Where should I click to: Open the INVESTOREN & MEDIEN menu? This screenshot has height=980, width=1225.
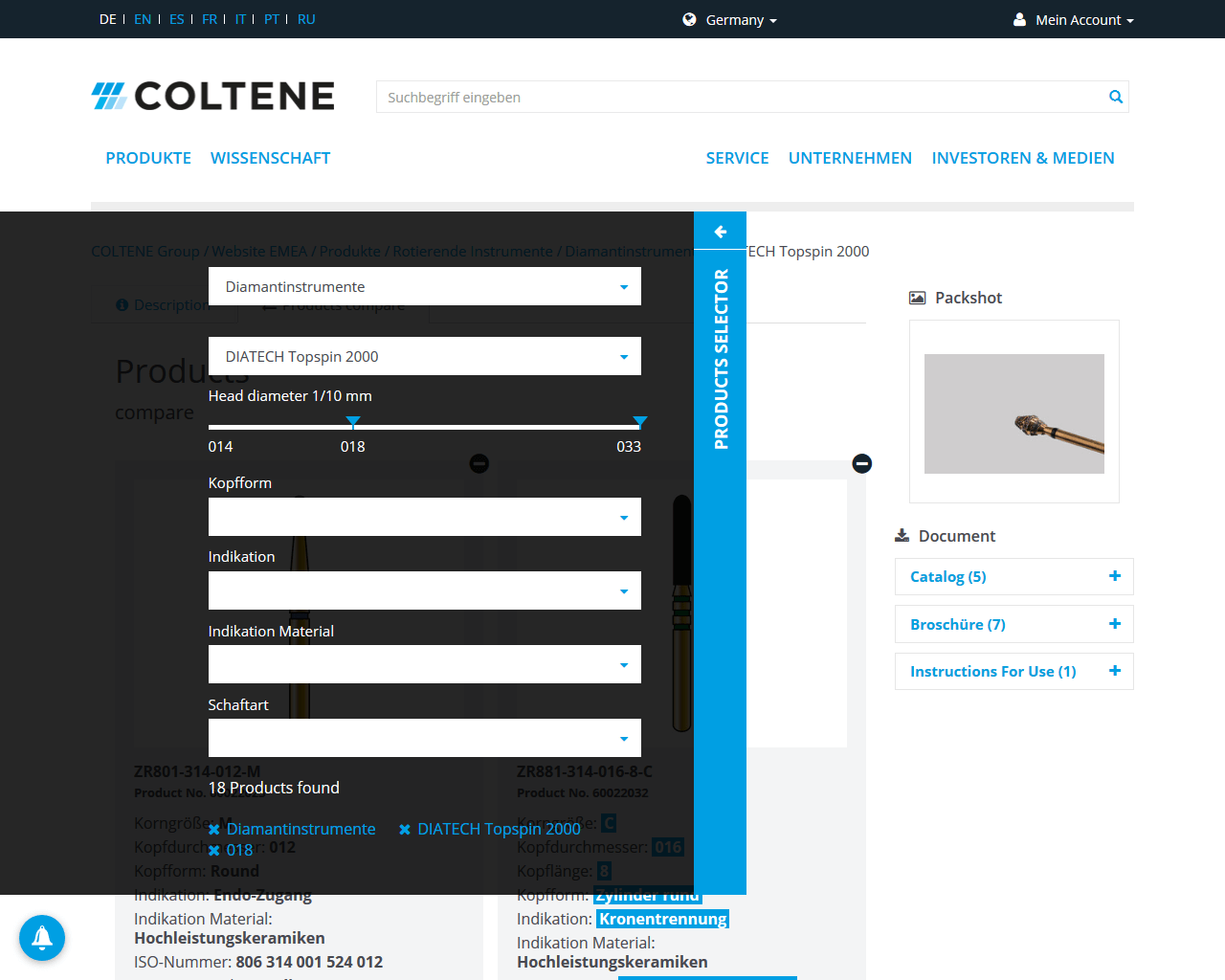(1023, 158)
